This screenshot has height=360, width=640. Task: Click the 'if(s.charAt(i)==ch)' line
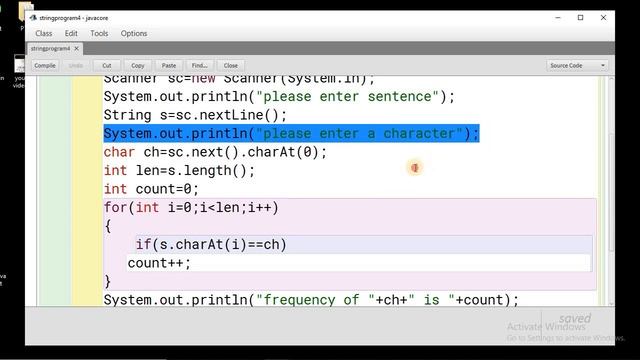[x=211, y=245]
